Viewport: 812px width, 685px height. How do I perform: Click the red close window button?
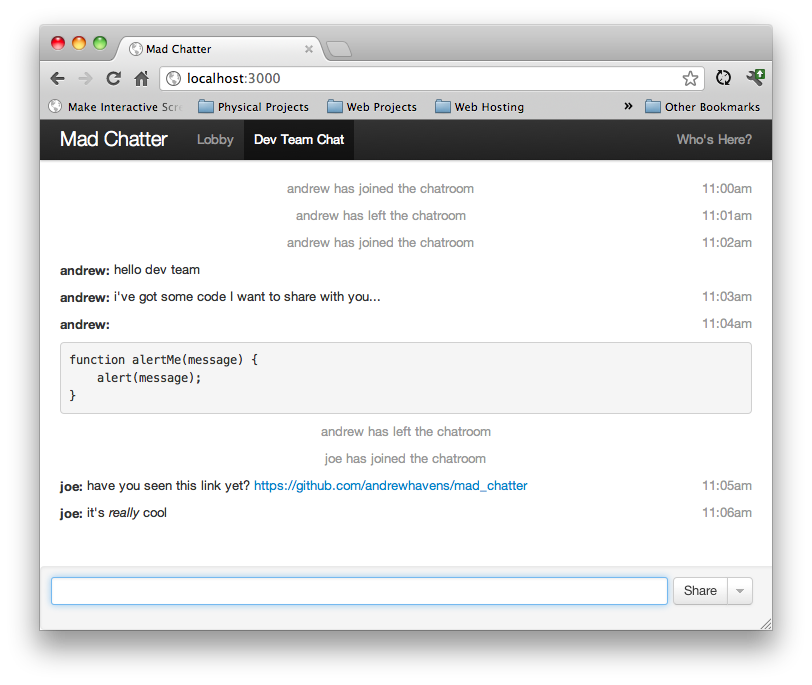coord(58,43)
